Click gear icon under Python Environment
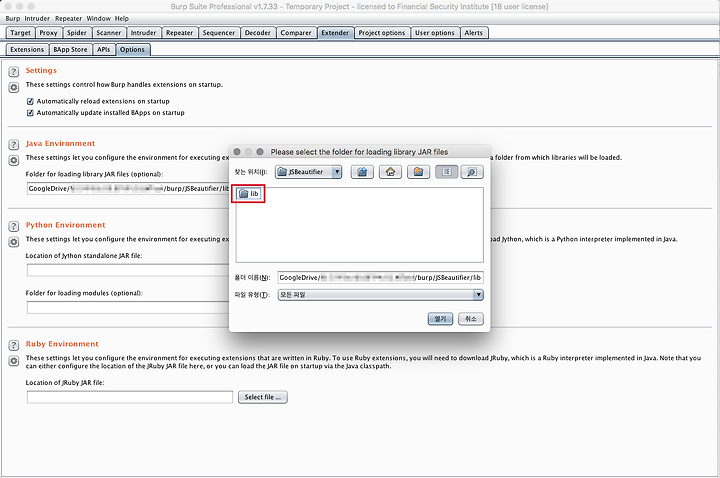This screenshot has width=720, height=478. point(14,242)
